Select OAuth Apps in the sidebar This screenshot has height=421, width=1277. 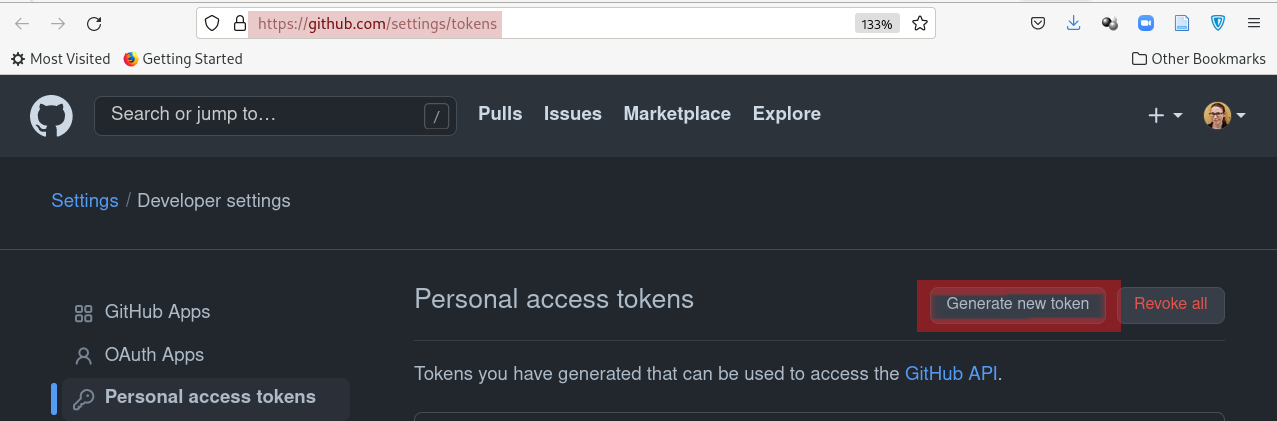click(154, 355)
